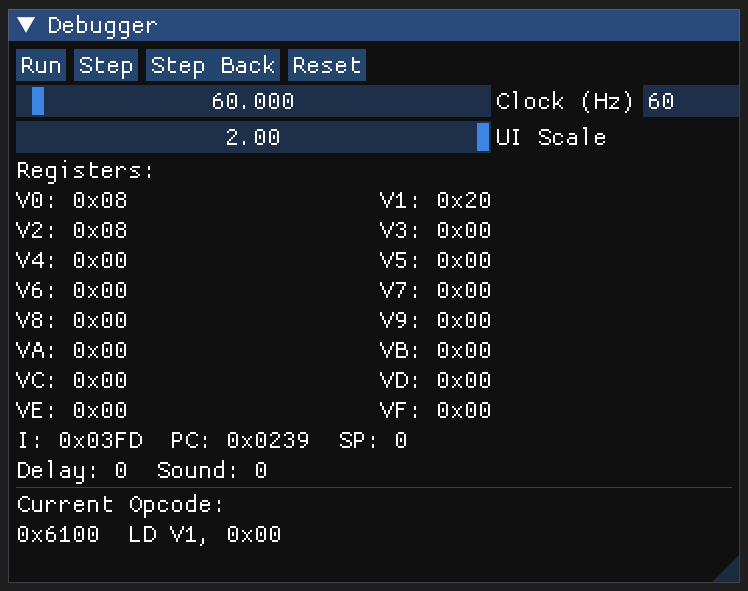
Task: Click the window resize grip corner
Action: [727, 570]
